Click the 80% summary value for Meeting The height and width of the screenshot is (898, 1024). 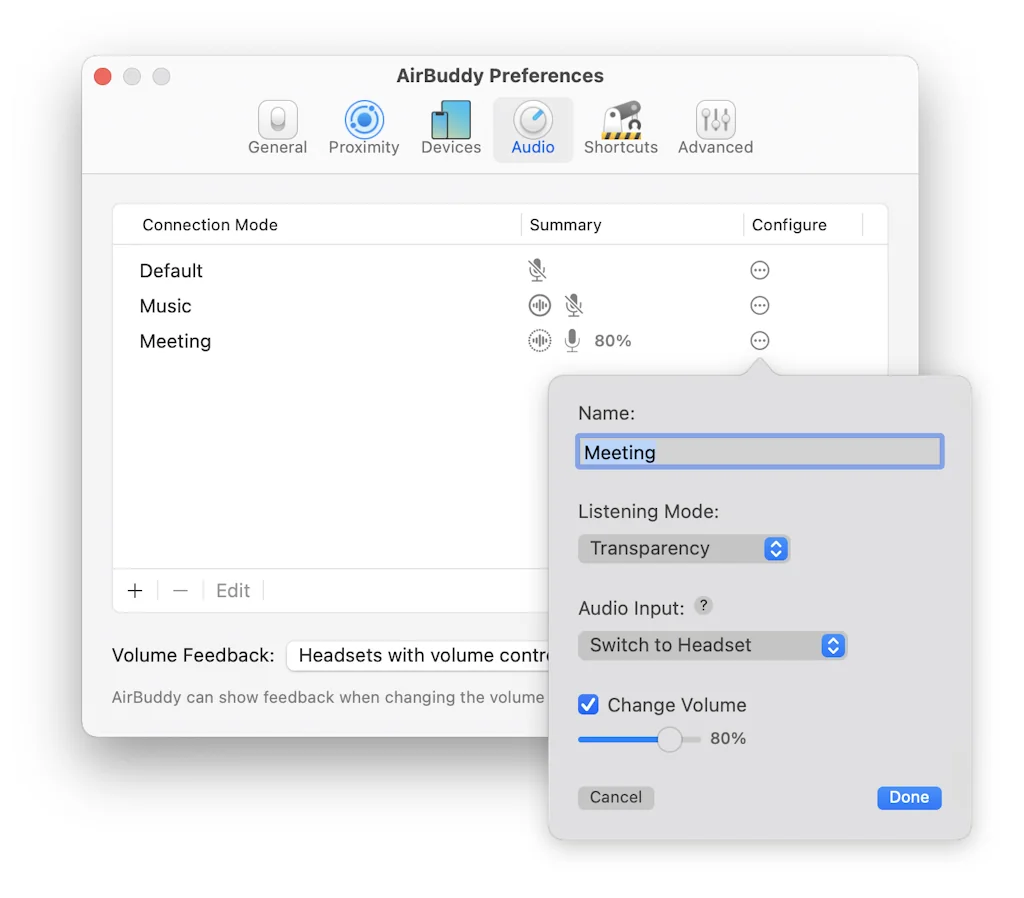coord(613,341)
